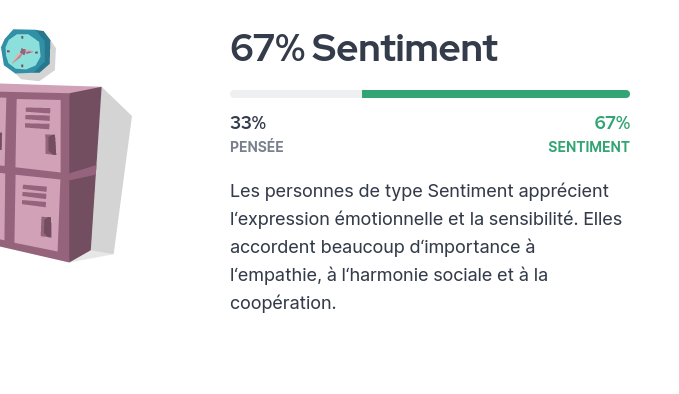Click the clock's hands at its center
Screen dimensions: 679x394
tap(23, 53)
